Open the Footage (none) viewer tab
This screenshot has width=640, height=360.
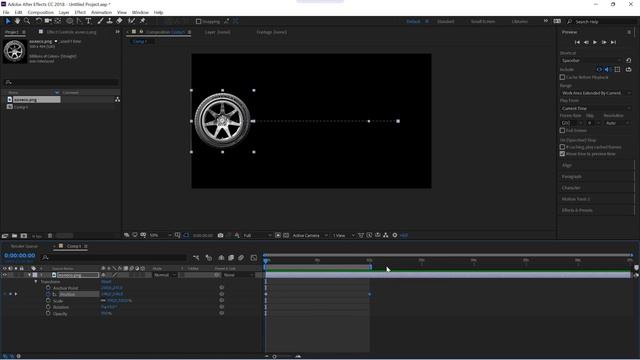pos(271,32)
